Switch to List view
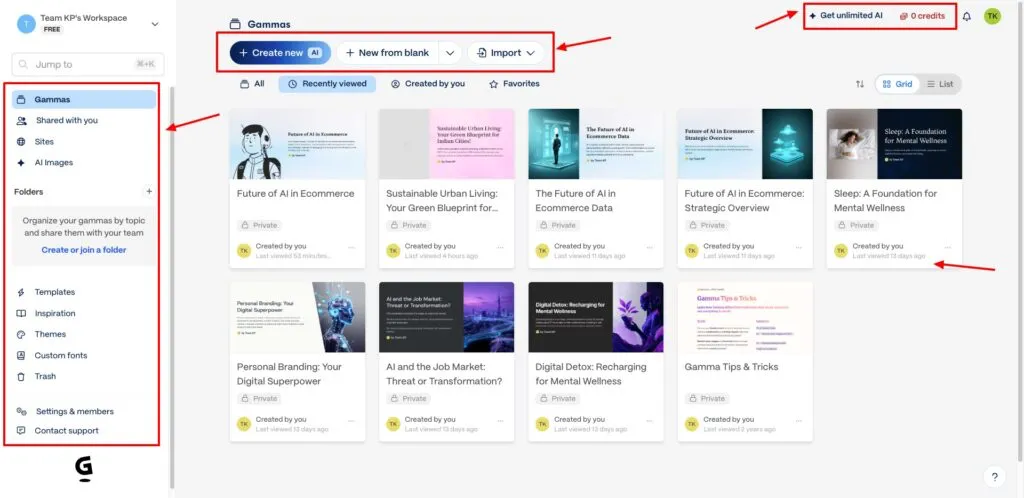The width and height of the screenshot is (1024, 498). (x=939, y=84)
